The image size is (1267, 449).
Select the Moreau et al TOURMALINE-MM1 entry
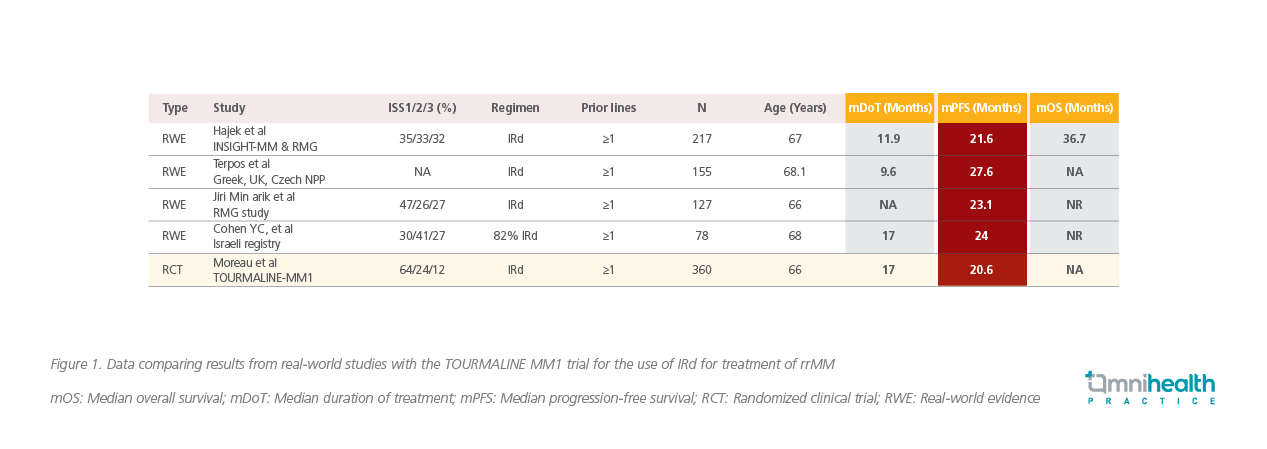pyautogui.click(x=262, y=270)
